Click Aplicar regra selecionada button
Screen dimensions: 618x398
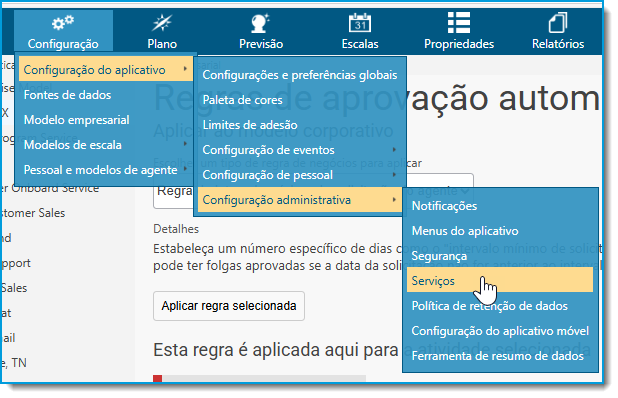229,306
